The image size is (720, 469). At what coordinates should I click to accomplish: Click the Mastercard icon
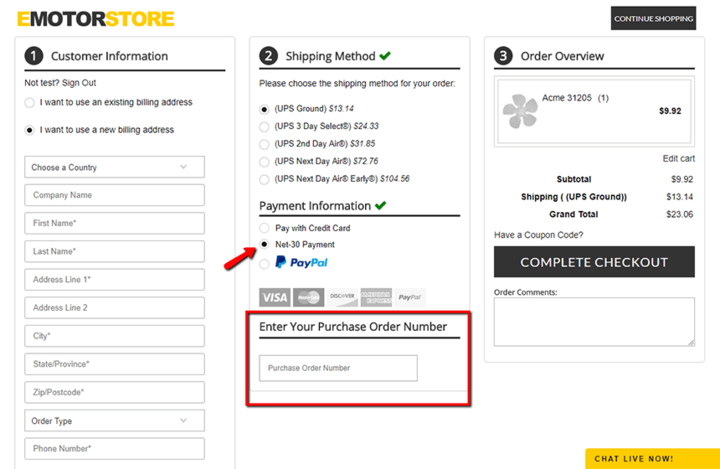309,297
